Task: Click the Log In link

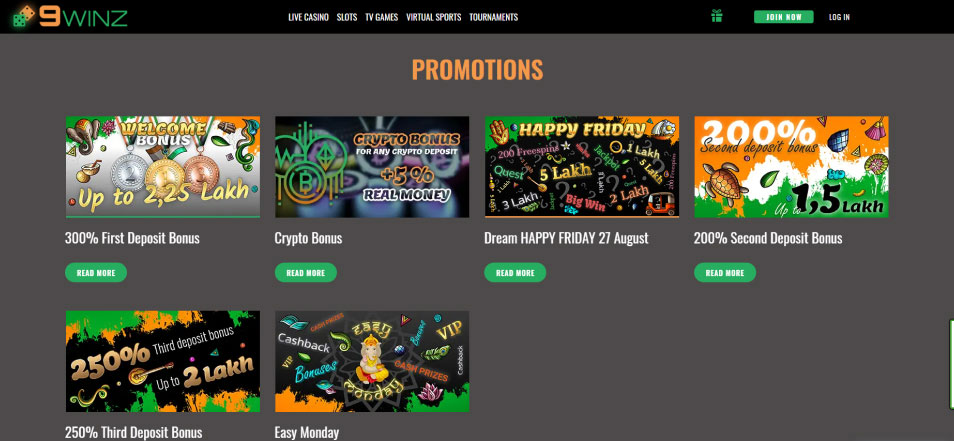Action: [x=839, y=17]
